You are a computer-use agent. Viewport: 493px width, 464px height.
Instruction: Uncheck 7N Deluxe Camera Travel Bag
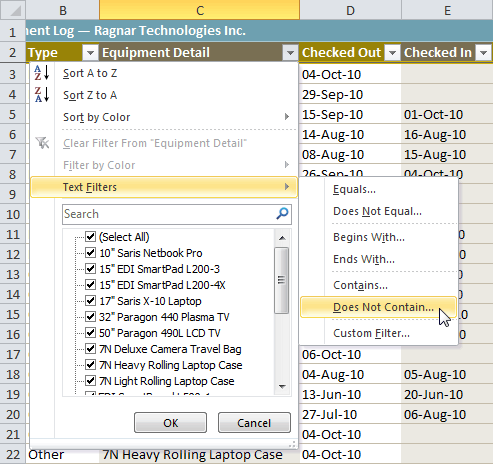coord(90,349)
